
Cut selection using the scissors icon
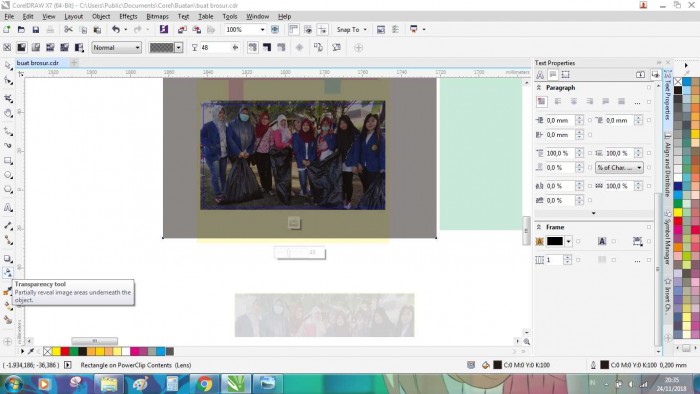68,29
